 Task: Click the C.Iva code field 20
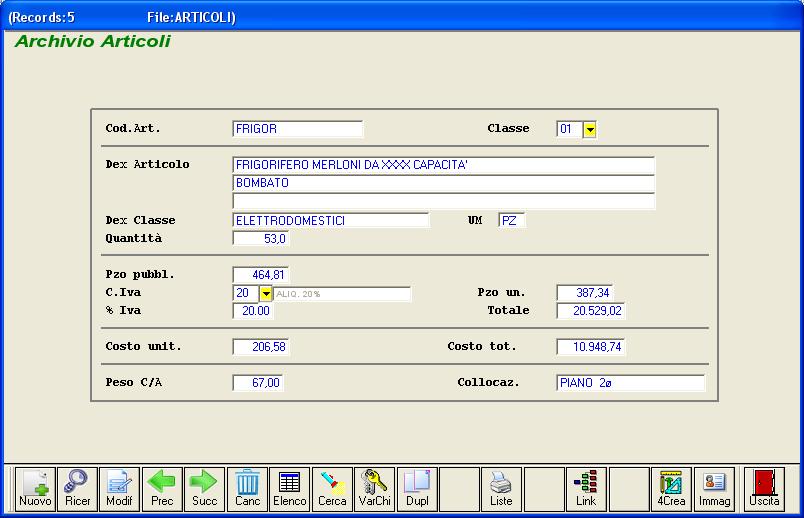tap(246, 293)
